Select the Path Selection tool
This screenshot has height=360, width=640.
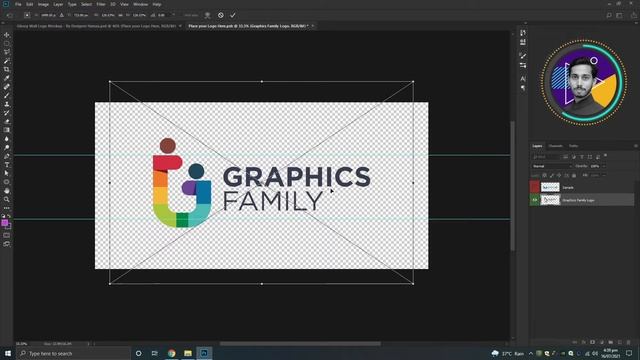click(x=7, y=173)
